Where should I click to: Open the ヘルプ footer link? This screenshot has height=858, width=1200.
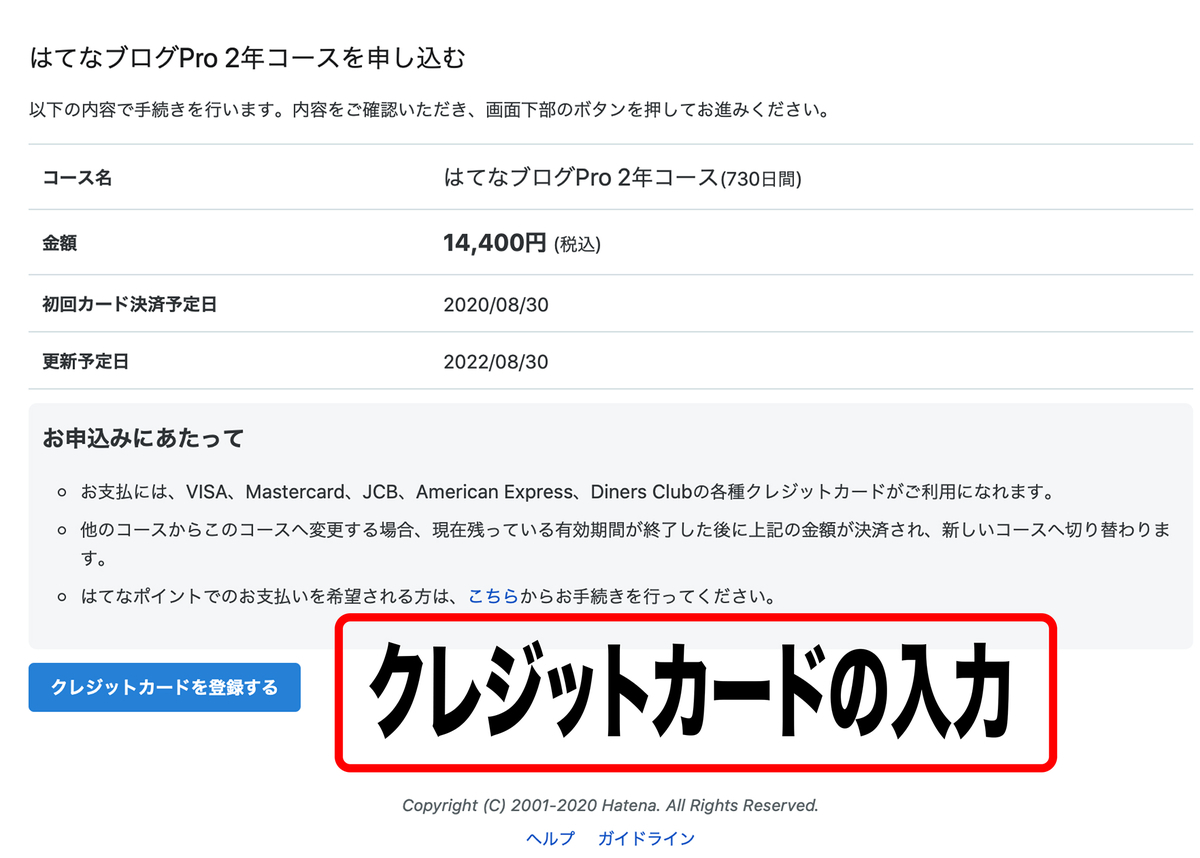click(550, 838)
